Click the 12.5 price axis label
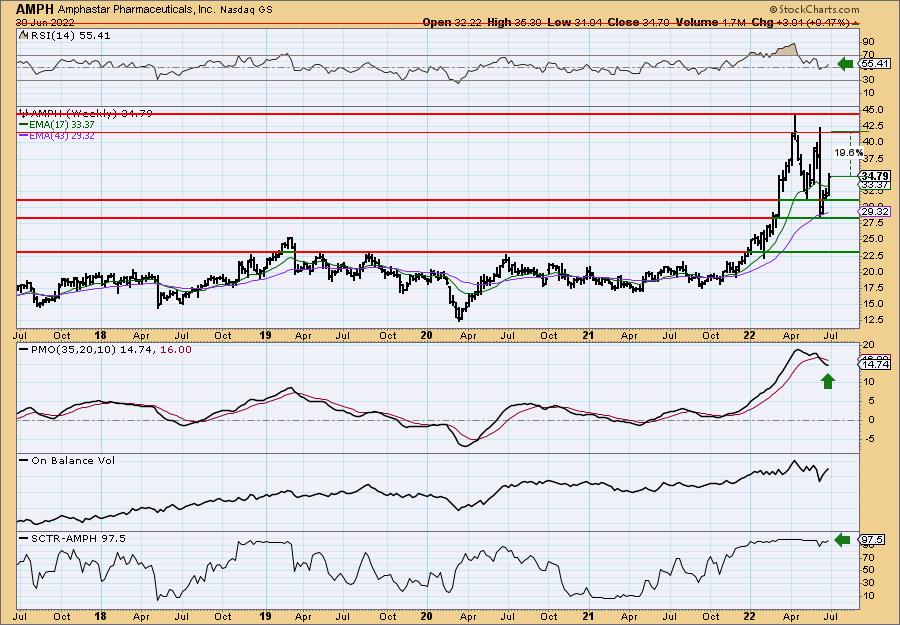The width and height of the screenshot is (900, 625). coord(871,320)
